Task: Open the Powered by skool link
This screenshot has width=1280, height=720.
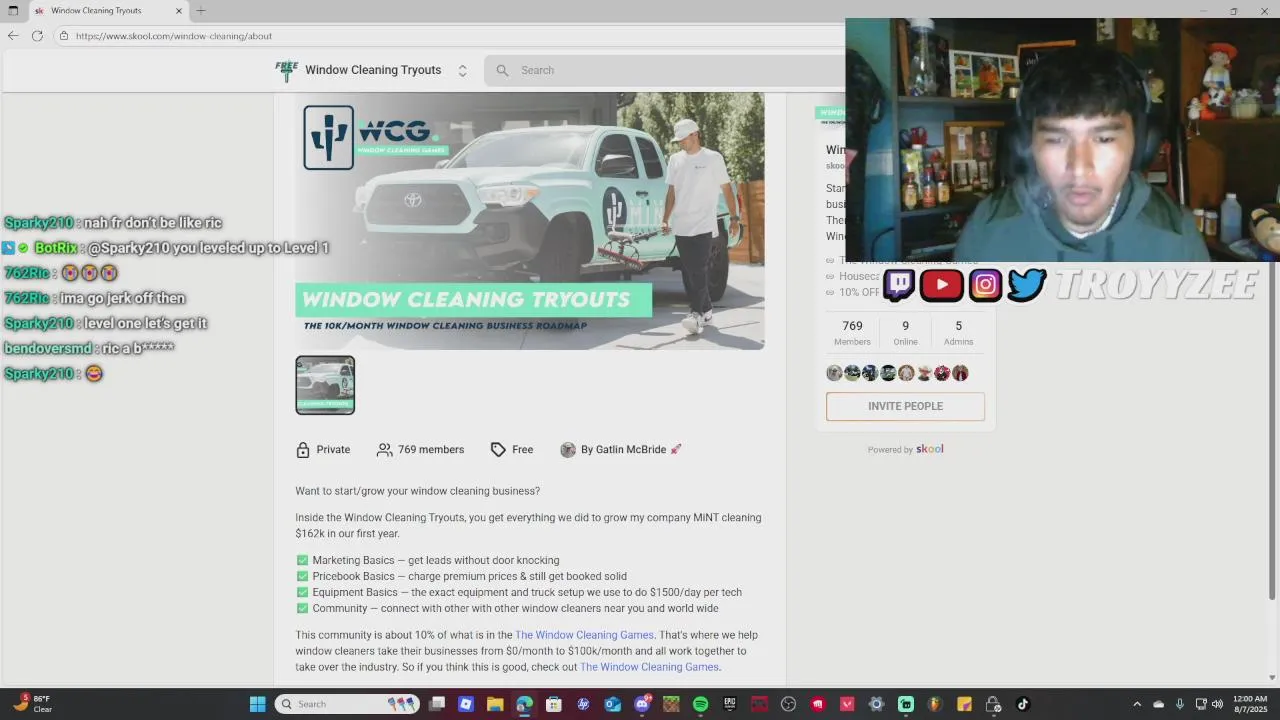Action: tap(905, 449)
